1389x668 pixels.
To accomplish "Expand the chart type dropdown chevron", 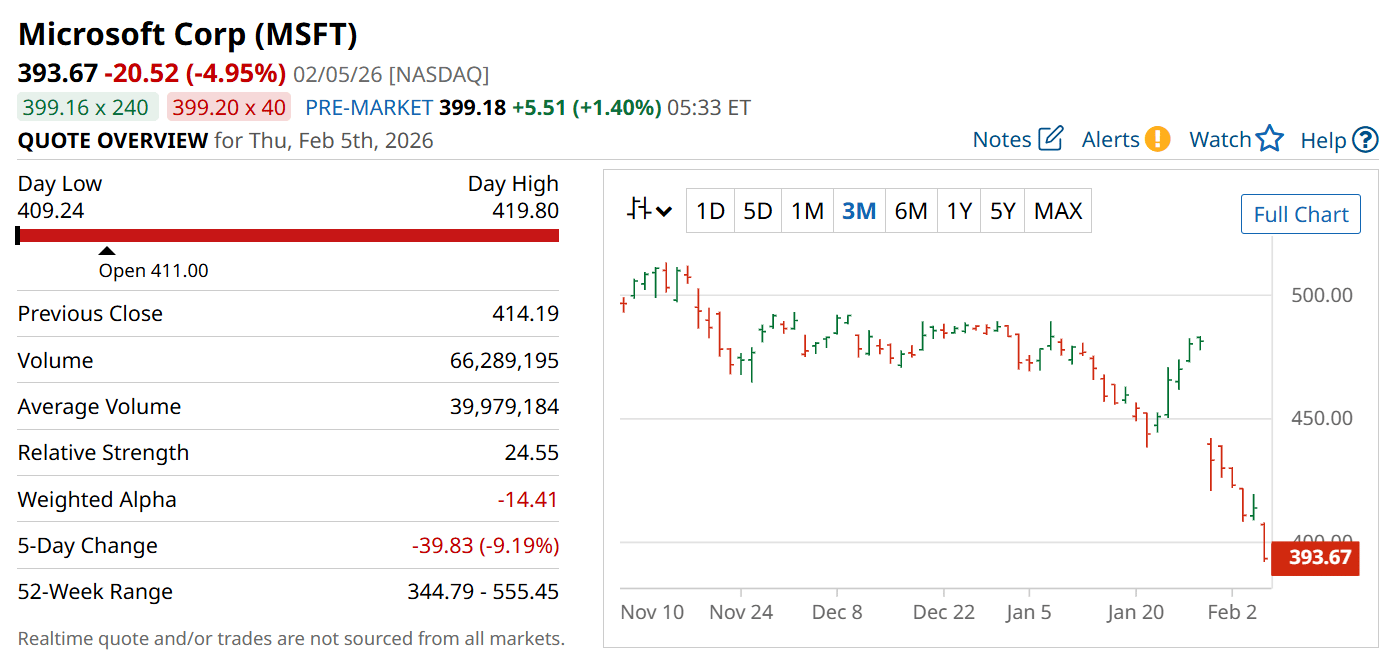I will pyautogui.click(x=665, y=211).
